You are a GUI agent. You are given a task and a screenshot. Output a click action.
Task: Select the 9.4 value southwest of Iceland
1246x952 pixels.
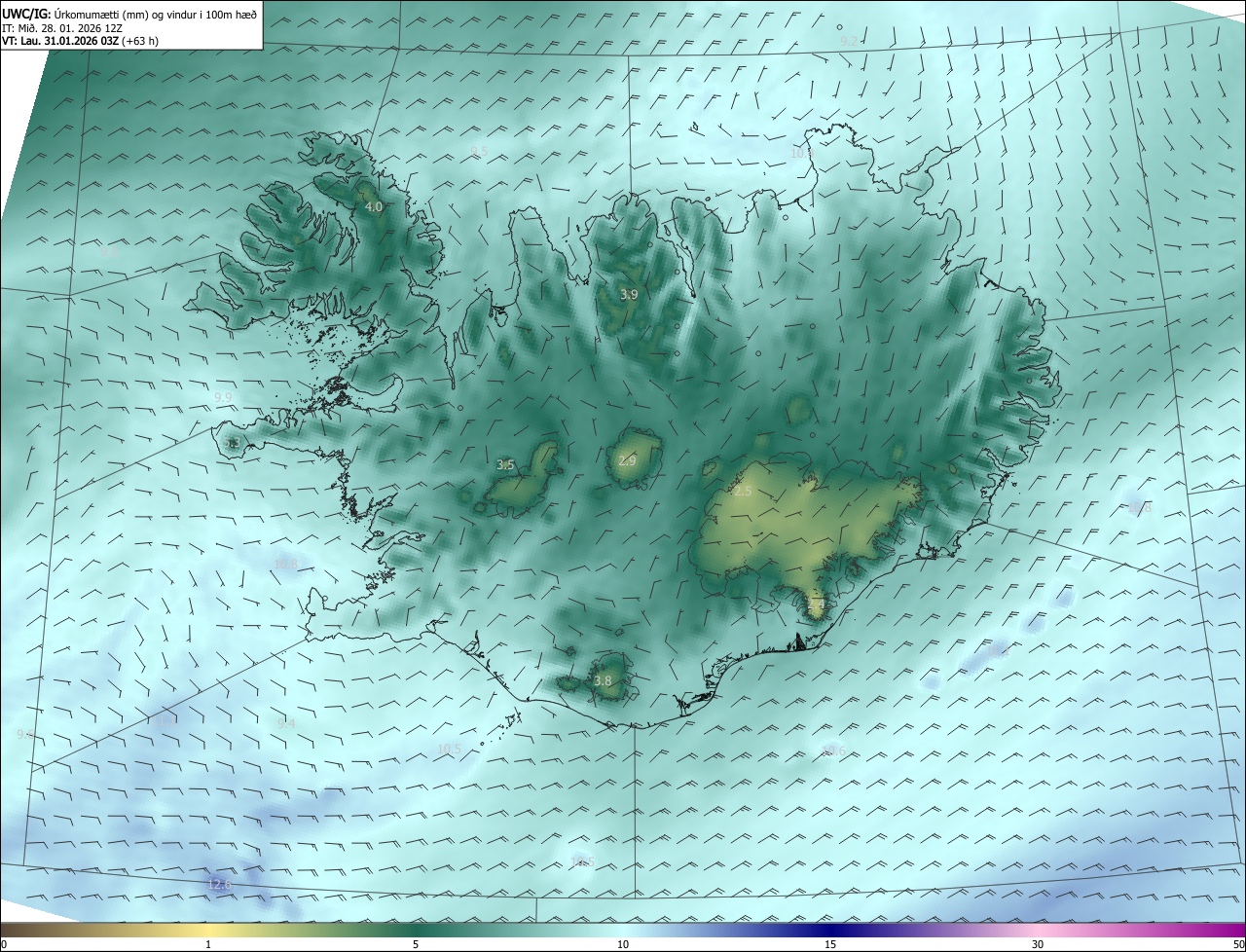pos(286,723)
